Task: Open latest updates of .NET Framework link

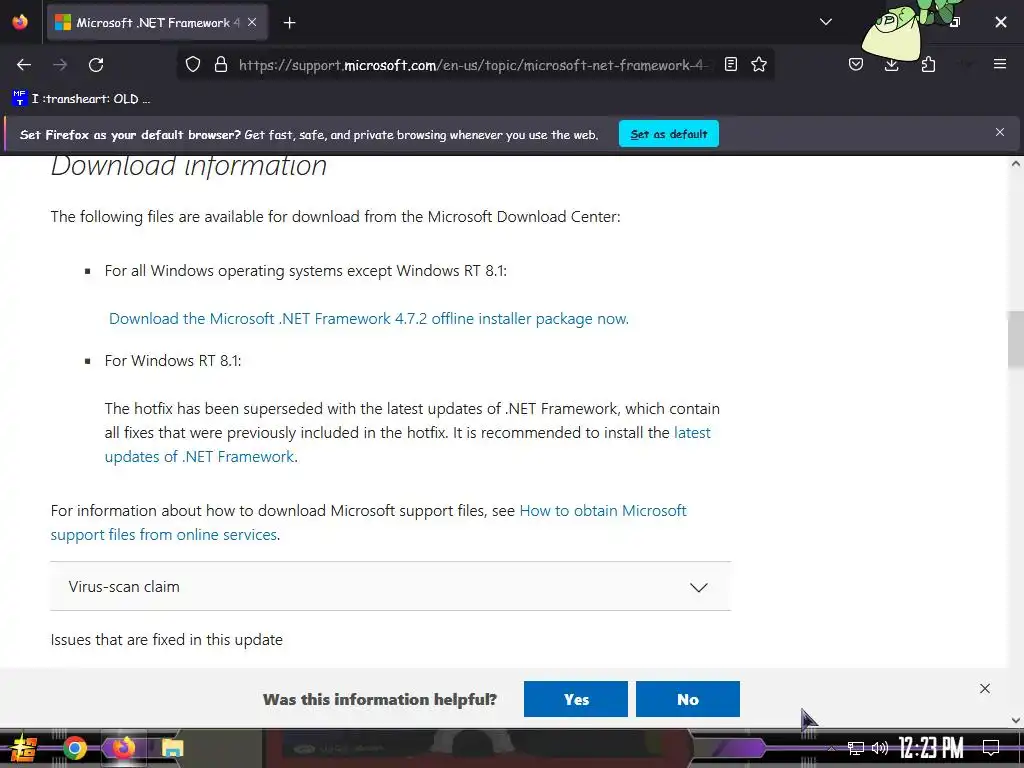Action: tap(408, 445)
